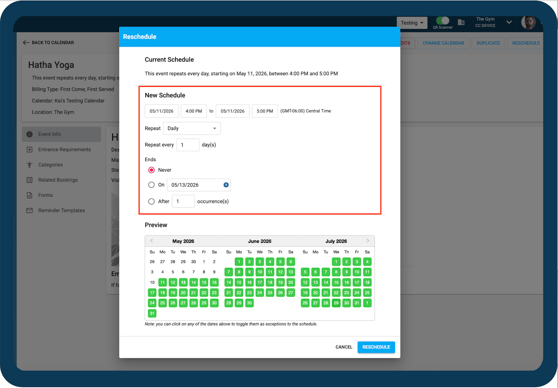
Task: Go to Related Bookings sidebar item
Action: pyautogui.click(x=62, y=180)
